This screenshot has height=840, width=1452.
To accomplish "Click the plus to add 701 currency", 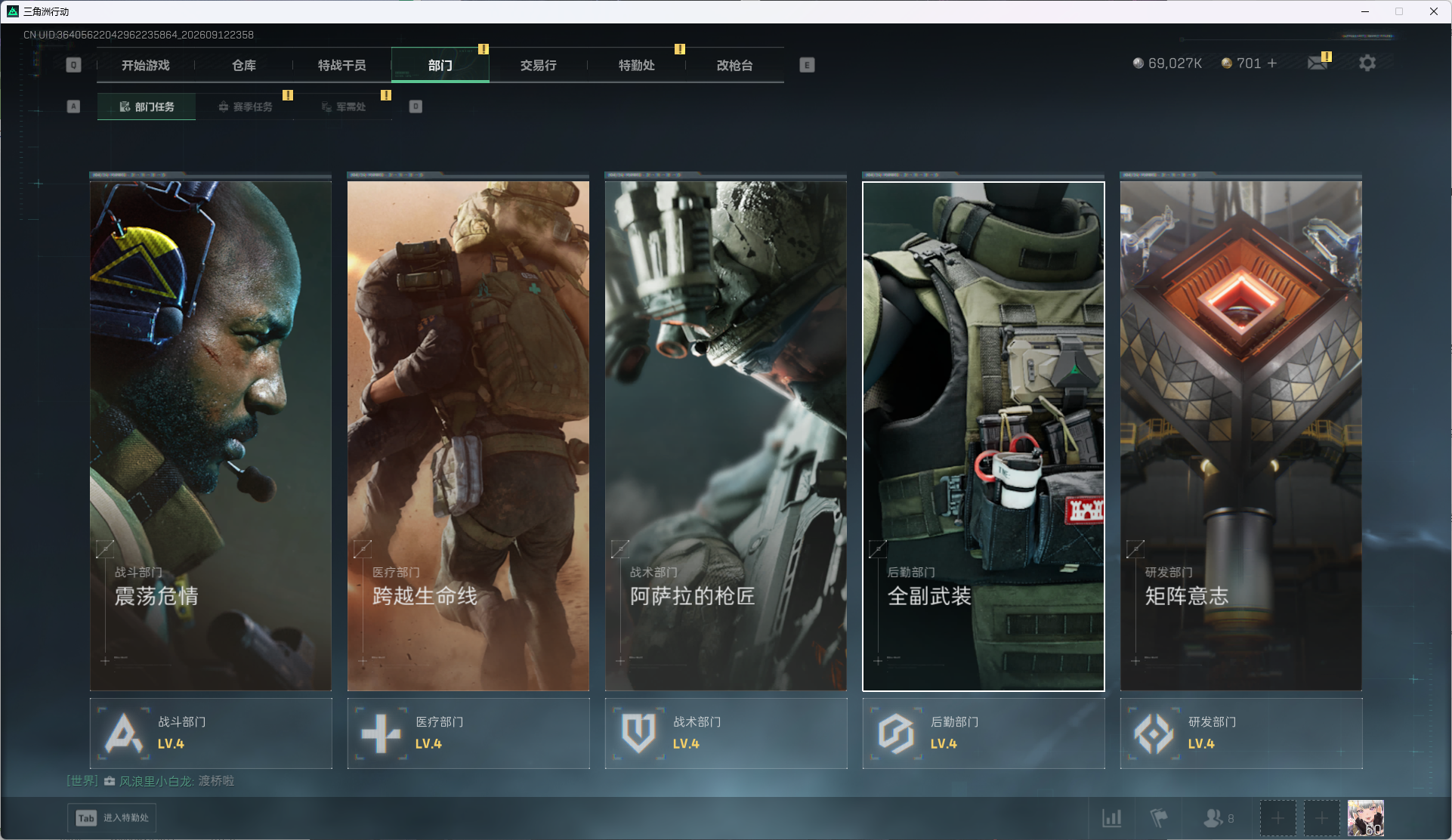I will click(x=1272, y=63).
